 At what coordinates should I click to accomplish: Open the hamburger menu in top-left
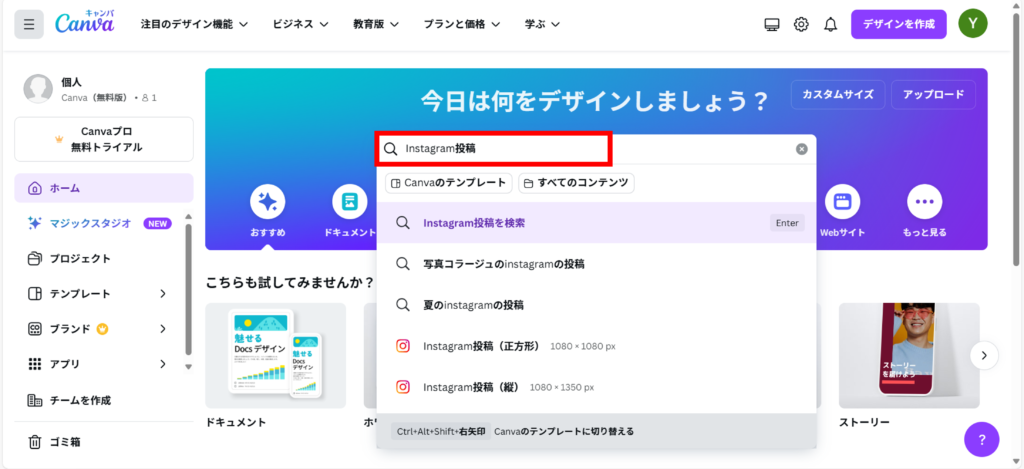(x=29, y=24)
